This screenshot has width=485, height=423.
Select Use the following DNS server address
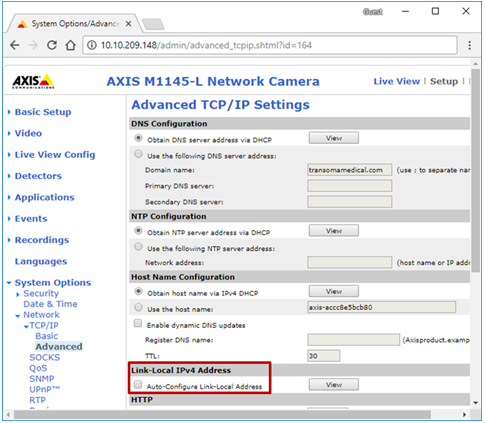[x=138, y=154]
